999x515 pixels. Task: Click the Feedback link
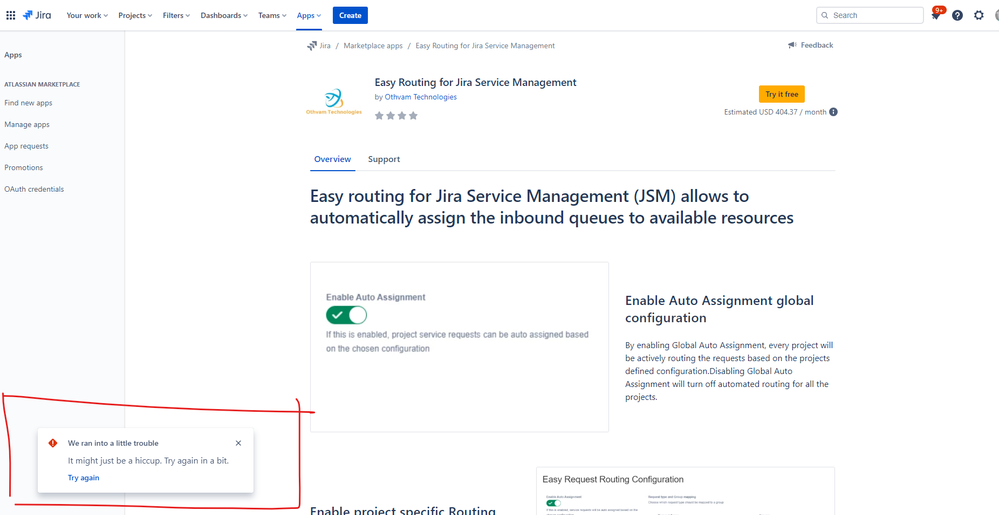tap(817, 45)
